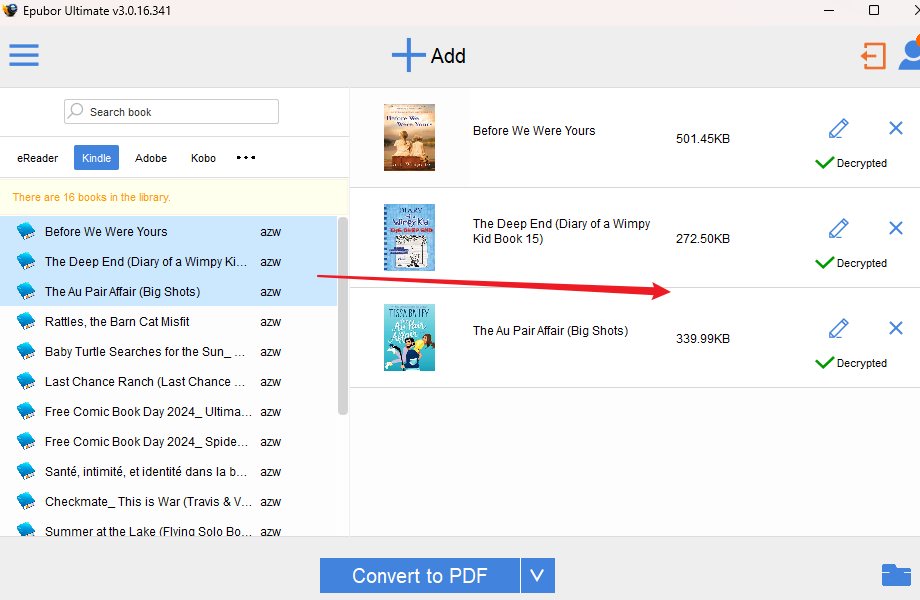Click The Deep End title in the right pane
The width and height of the screenshot is (920, 600).
point(562,231)
